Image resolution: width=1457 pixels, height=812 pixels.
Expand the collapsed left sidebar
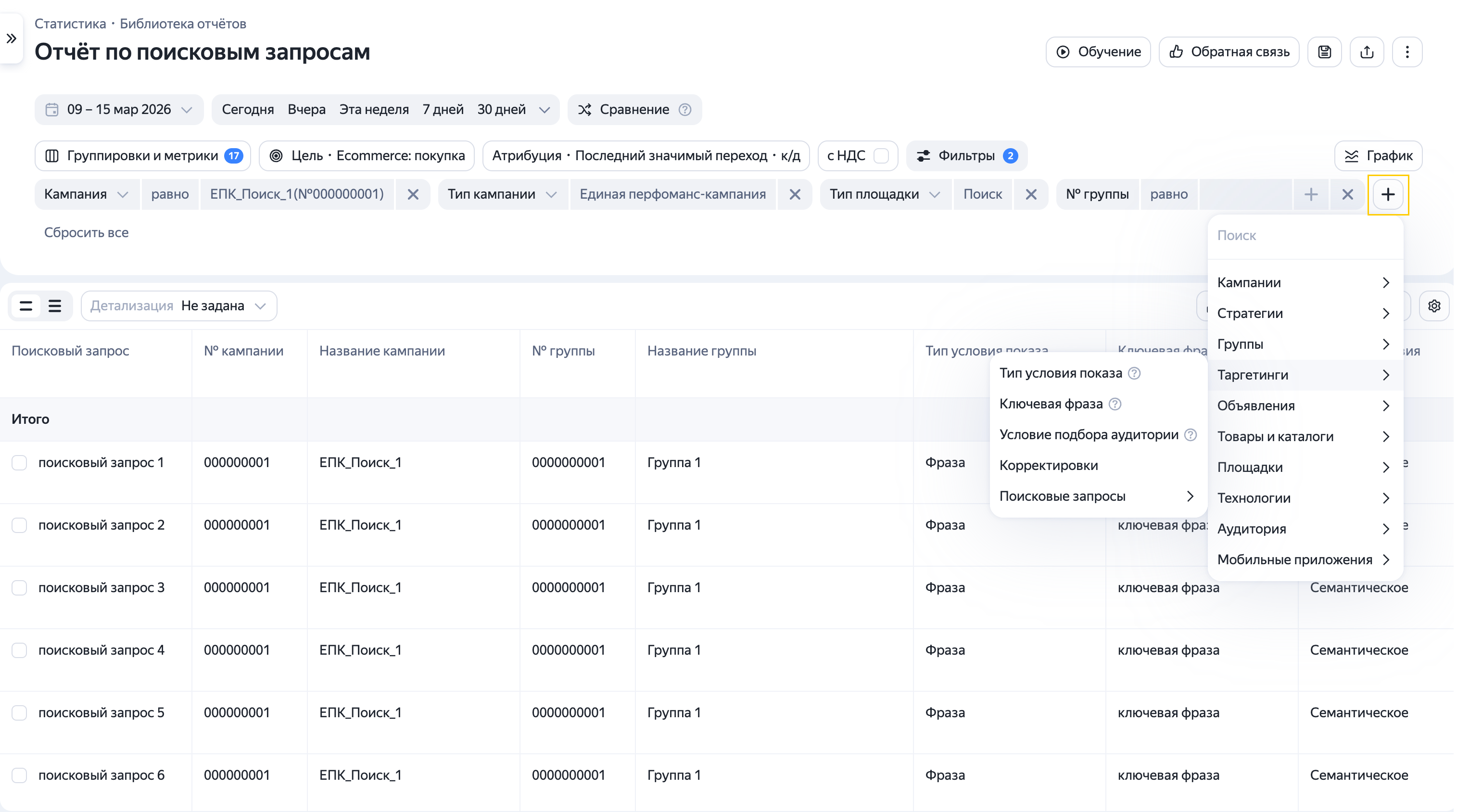[12, 38]
